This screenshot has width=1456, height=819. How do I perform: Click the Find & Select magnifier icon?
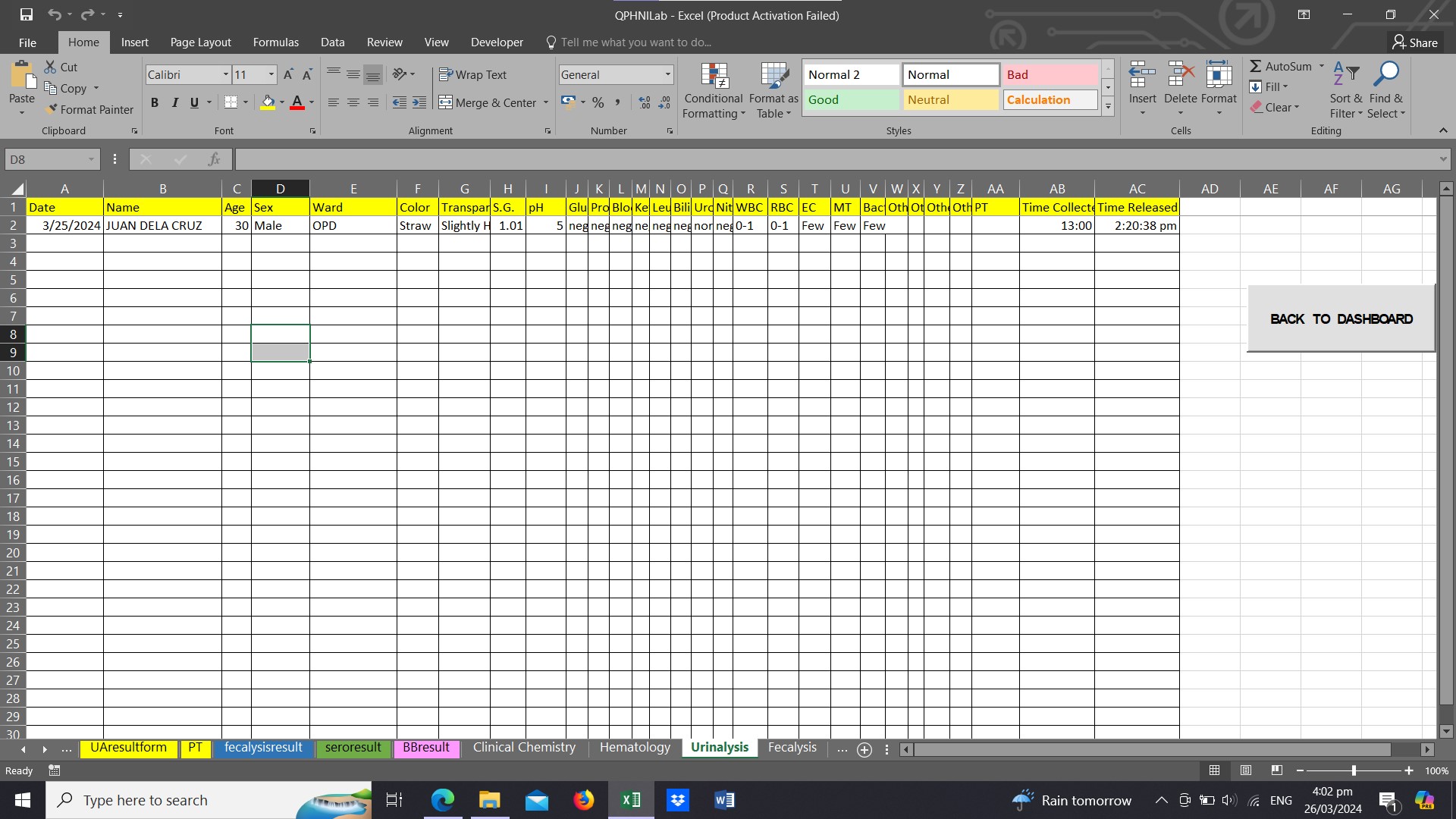click(1386, 74)
